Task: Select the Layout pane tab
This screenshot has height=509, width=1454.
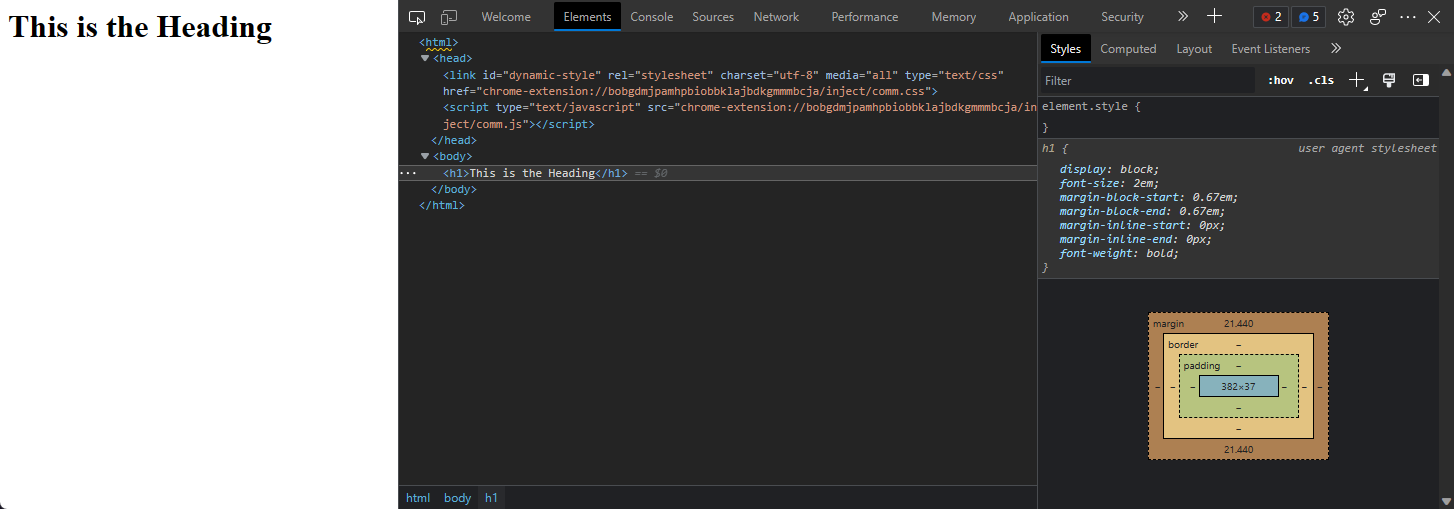Action: tap(1194, 49)
